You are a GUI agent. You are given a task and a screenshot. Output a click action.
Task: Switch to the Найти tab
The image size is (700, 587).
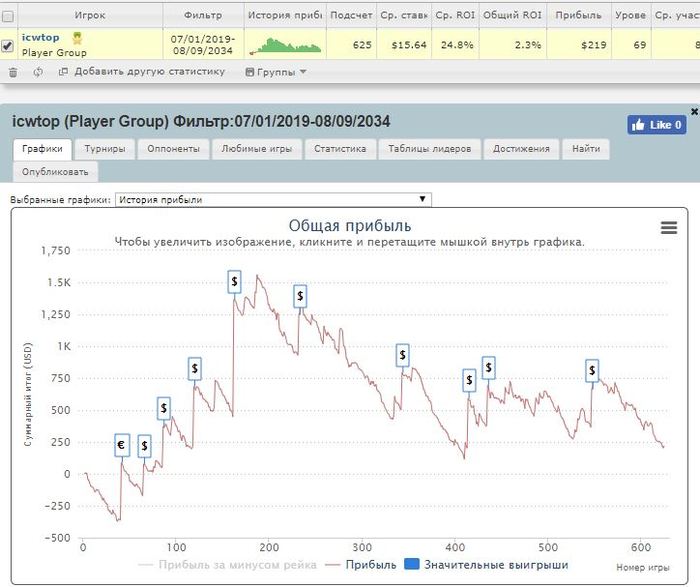[x=586, y=149]
